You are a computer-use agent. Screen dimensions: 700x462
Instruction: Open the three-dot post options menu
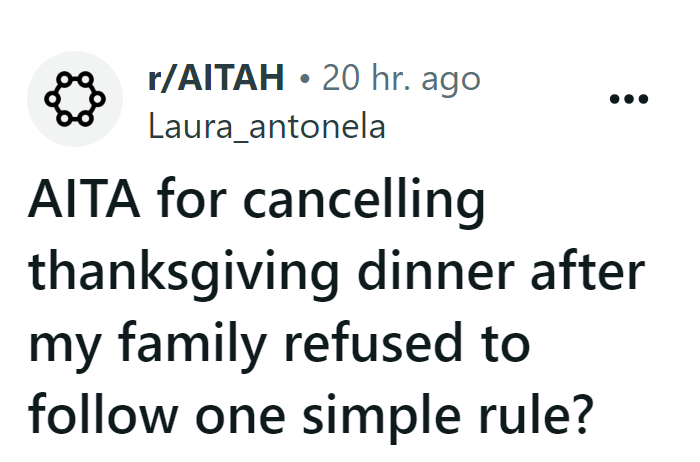click(x=630, y=100)
